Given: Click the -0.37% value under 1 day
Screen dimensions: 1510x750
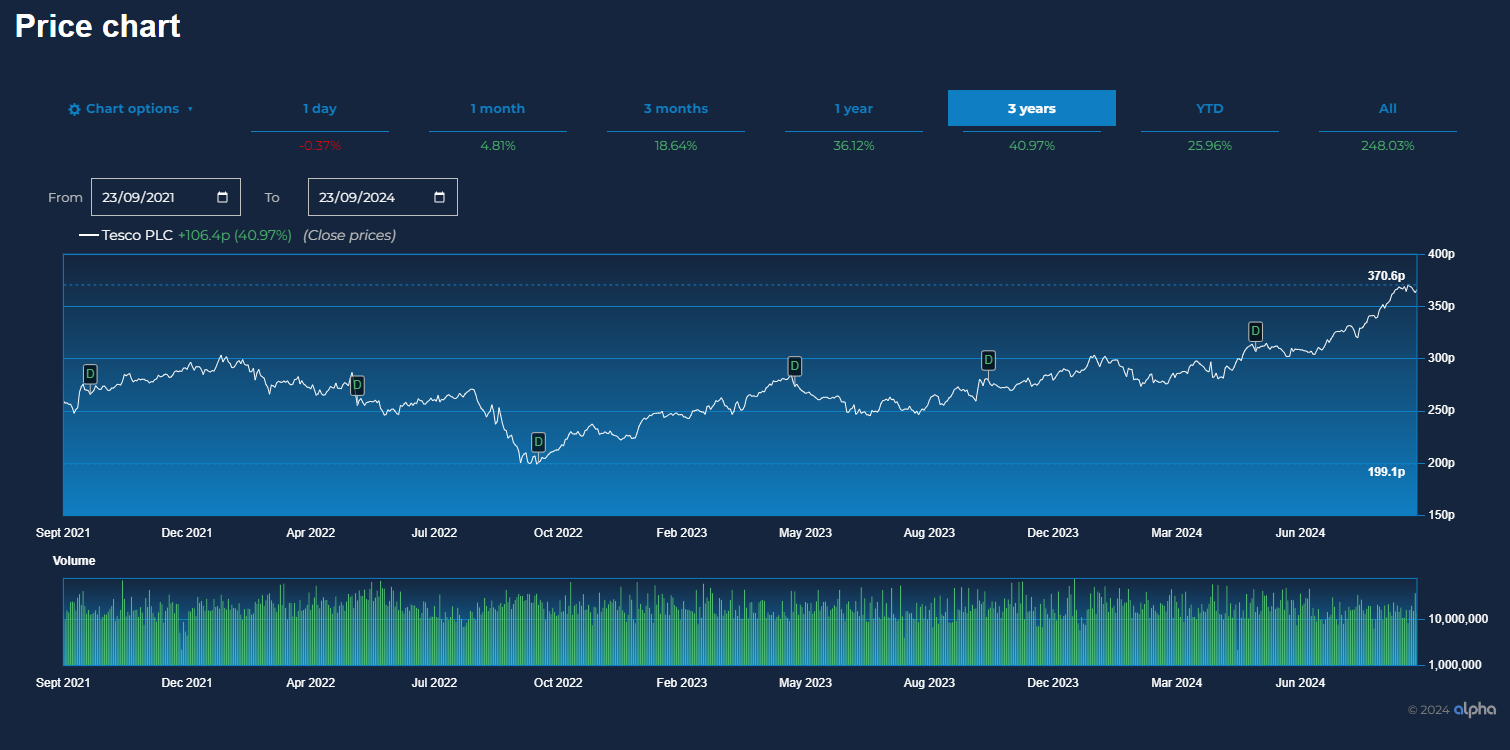Looking at the screenshot, I should click(x=320, y=146).
